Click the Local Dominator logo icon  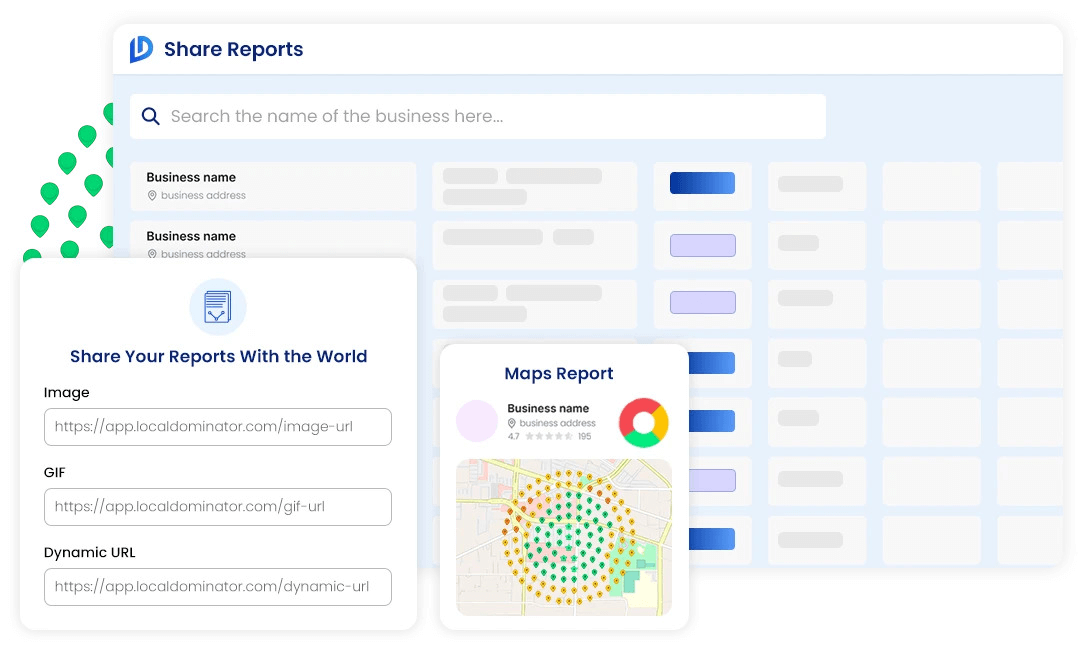141,49
